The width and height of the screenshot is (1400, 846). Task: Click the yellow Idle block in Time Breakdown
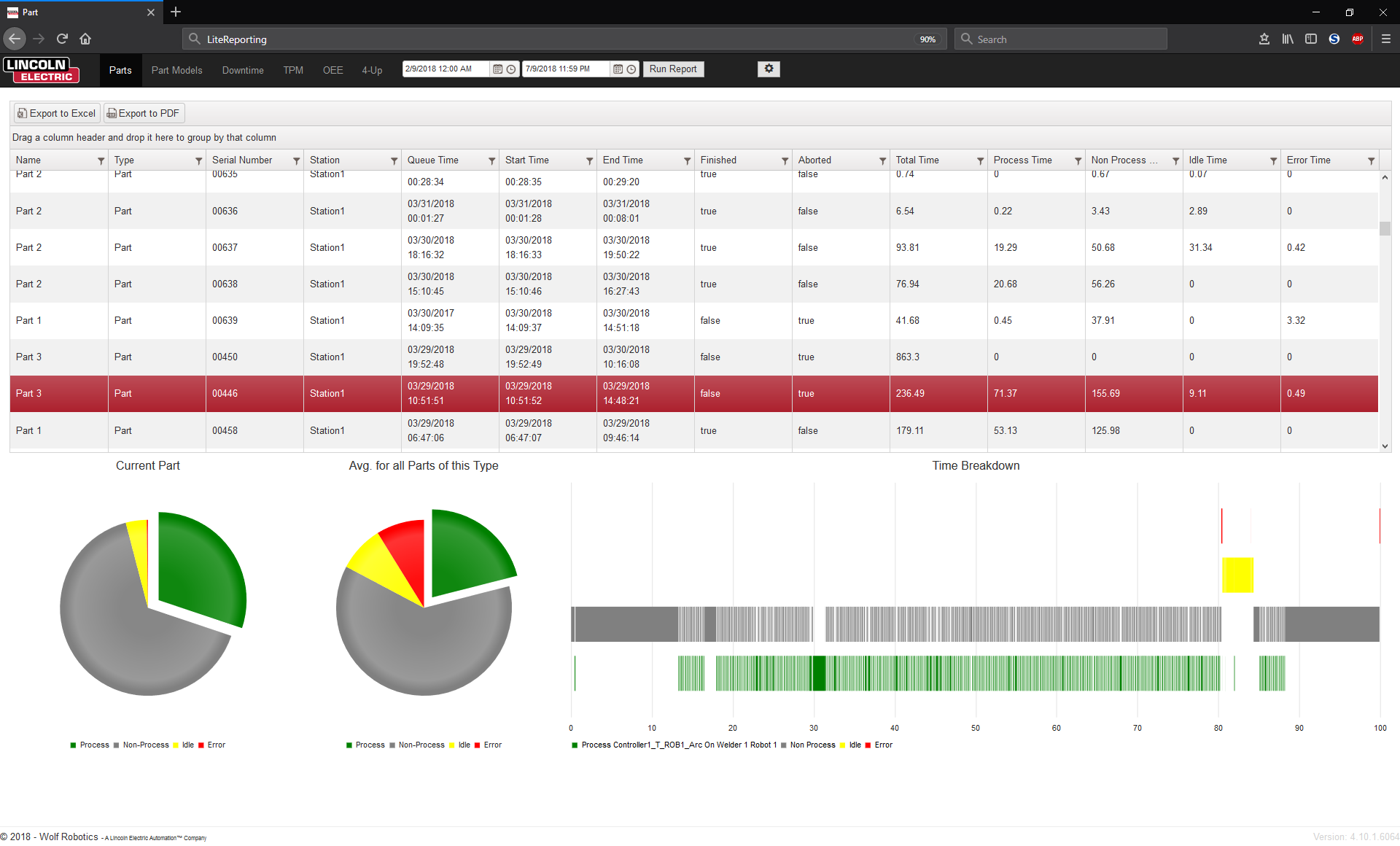click(1237, 575)
